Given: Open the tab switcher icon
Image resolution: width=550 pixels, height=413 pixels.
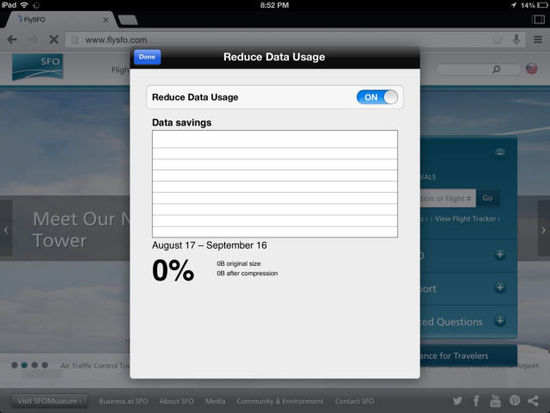Looking at the screenshot, I should click(538, 19).
